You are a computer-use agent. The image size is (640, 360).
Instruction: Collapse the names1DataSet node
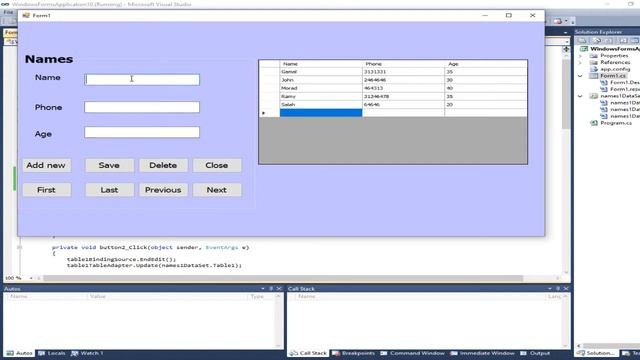click(x=580, y=96)
